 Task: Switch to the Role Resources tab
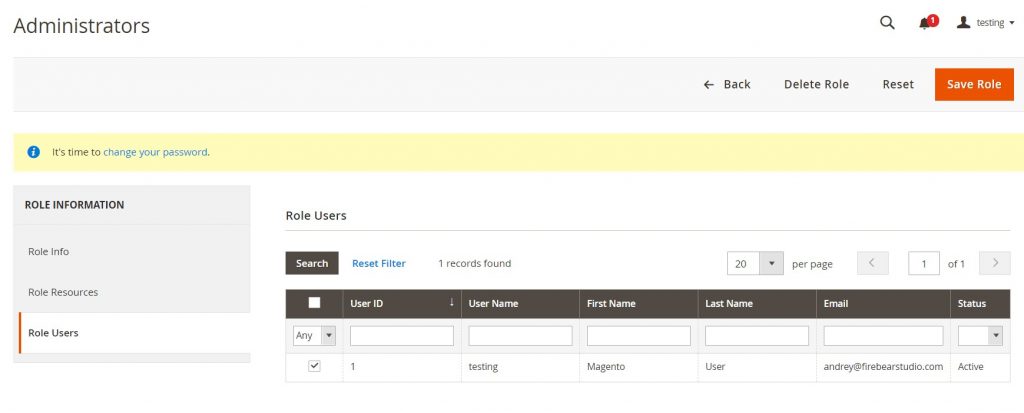[63, 292]
